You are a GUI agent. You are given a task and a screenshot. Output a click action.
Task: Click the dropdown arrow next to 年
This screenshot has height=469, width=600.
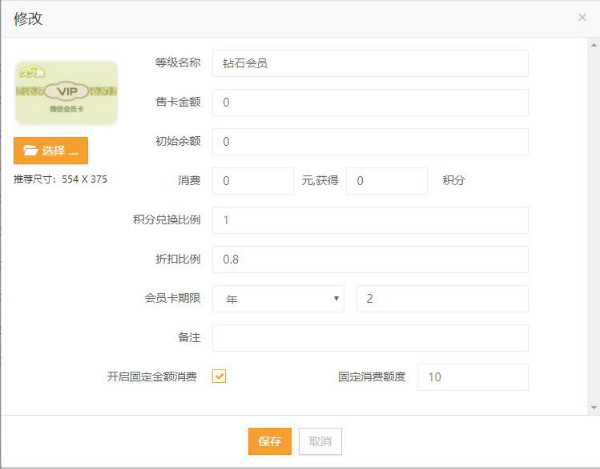click(335, 299)
